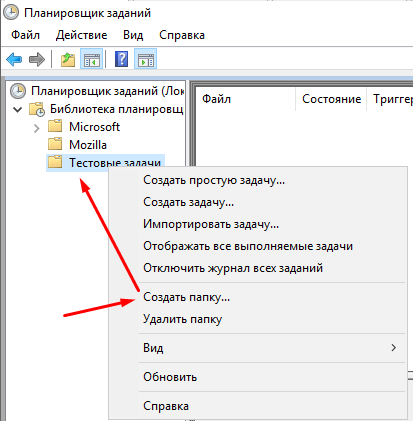Open the Вид submenu arrow

point(394,348)
